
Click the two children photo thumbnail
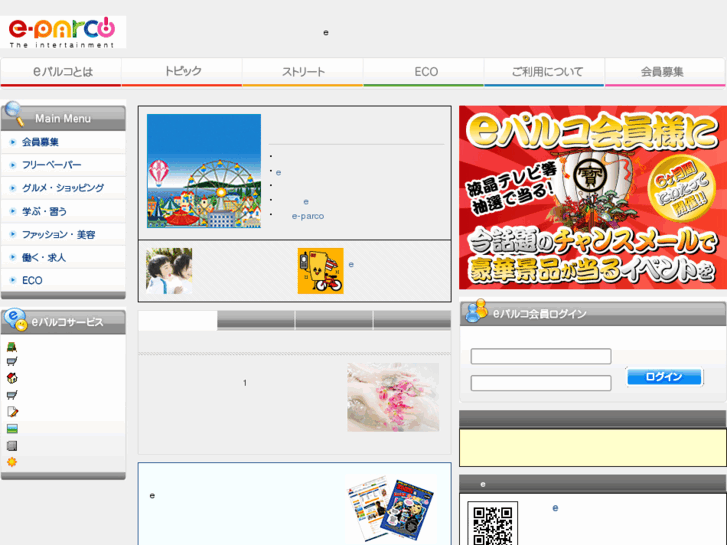169,271
